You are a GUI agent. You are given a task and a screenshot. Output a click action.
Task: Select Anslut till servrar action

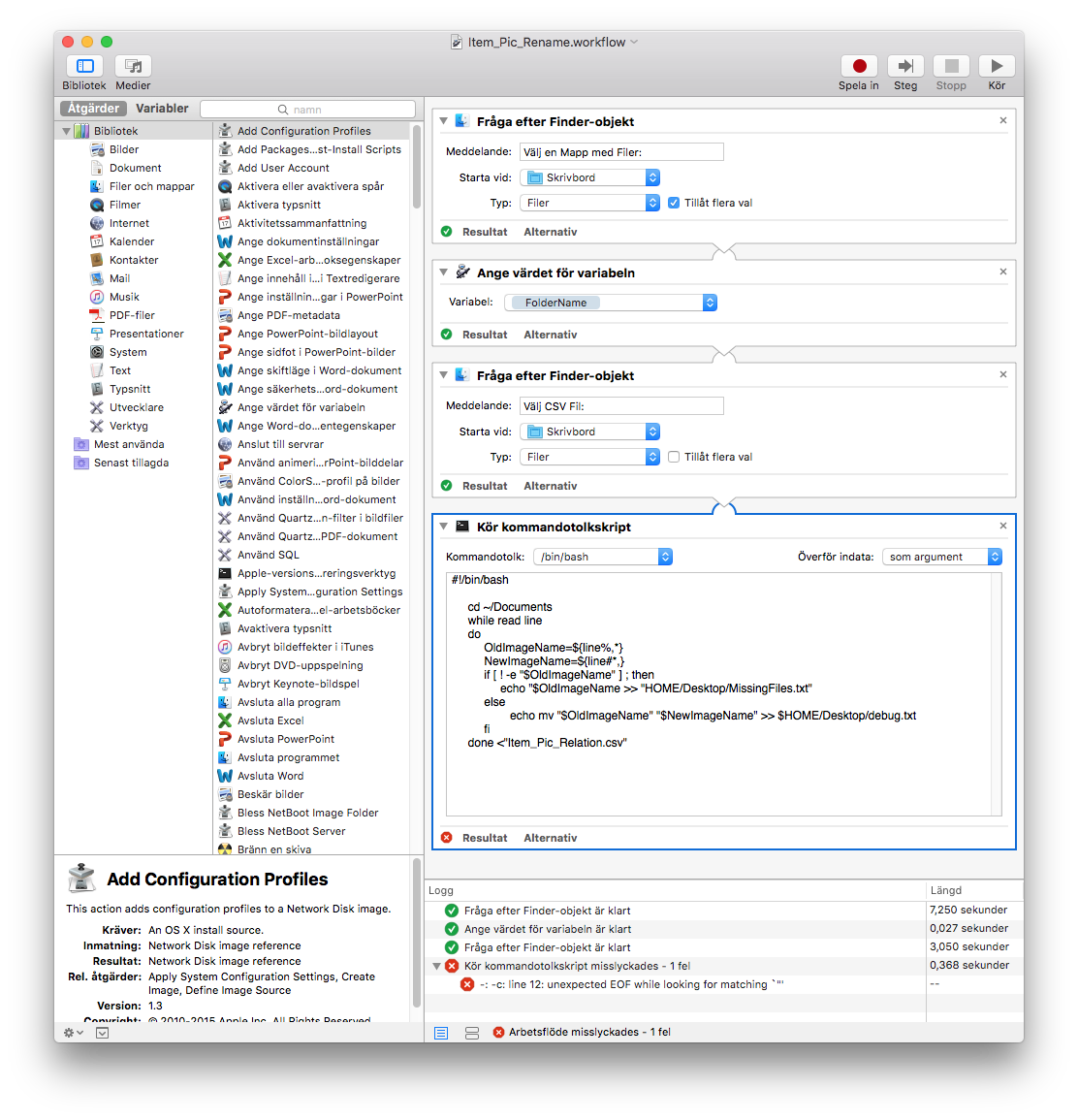coord(280,444)
